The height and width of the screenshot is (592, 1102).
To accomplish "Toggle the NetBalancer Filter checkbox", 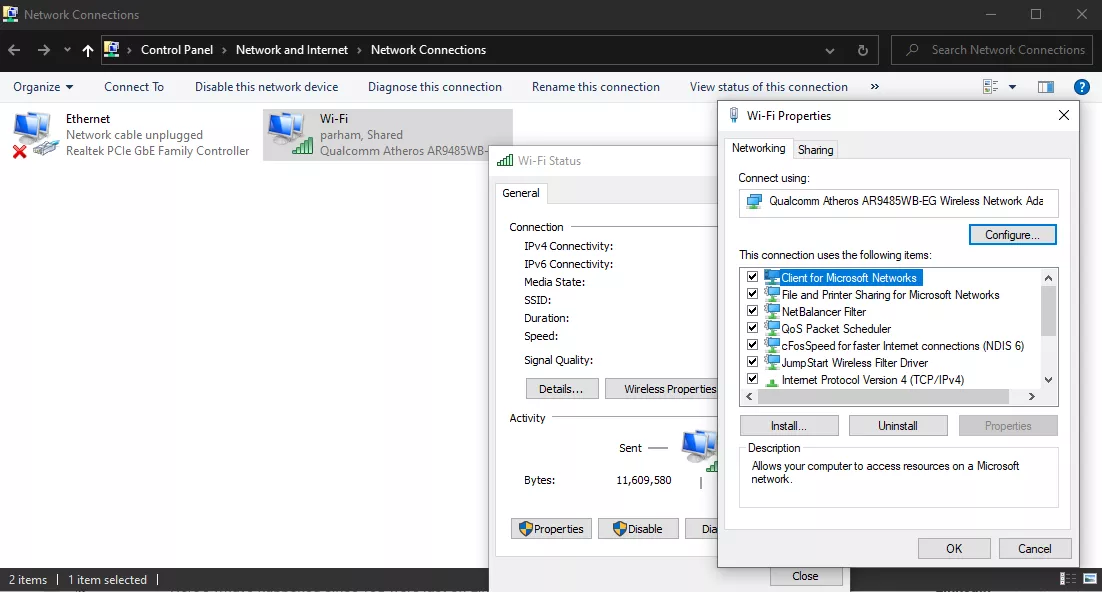I will pos(752,311).
